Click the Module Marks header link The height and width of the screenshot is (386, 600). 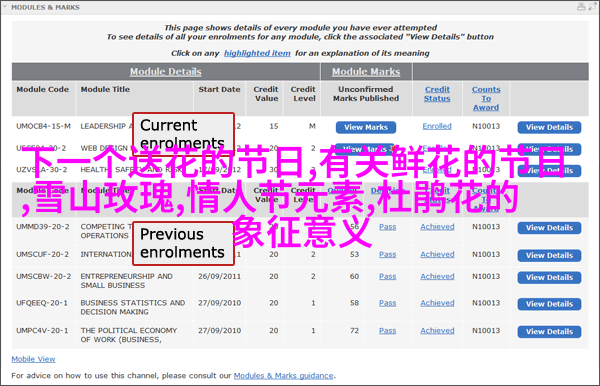[x=366, y=72]
